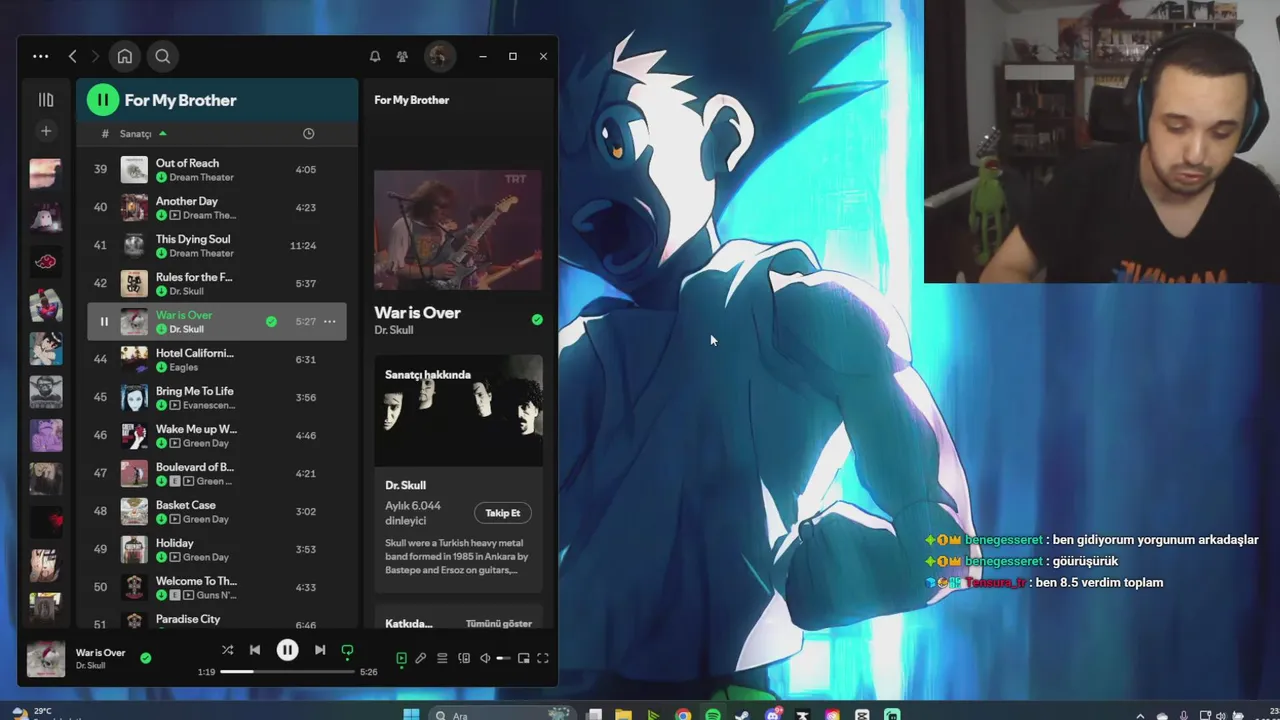
Task: Open the Spotify Home page
Action: [125, 57]
